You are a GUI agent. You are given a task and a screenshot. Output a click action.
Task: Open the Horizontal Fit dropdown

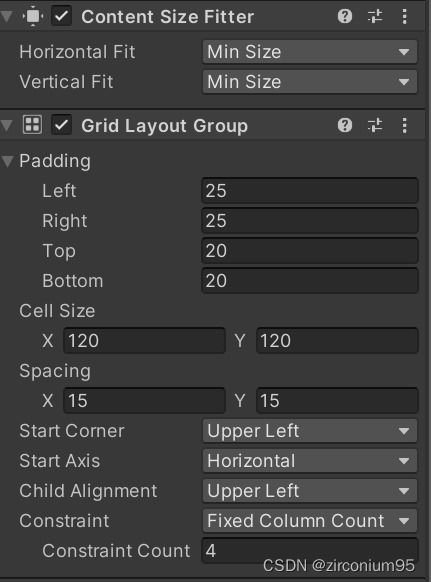(310, 52)
